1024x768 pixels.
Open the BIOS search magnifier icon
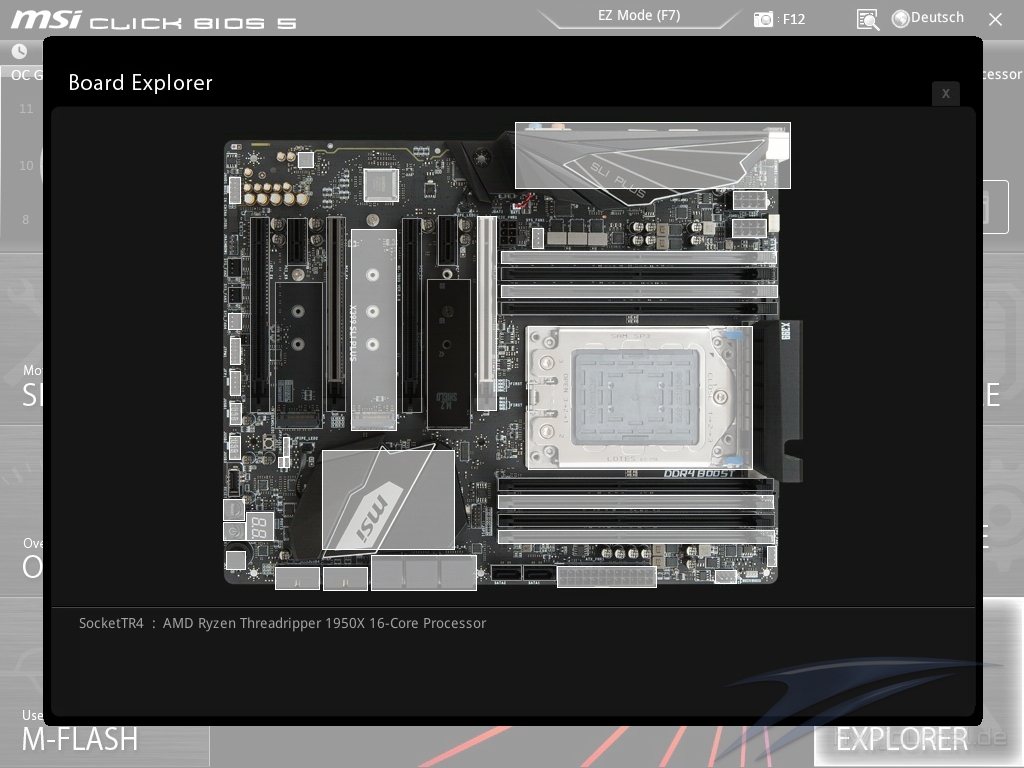click(867, 19)
